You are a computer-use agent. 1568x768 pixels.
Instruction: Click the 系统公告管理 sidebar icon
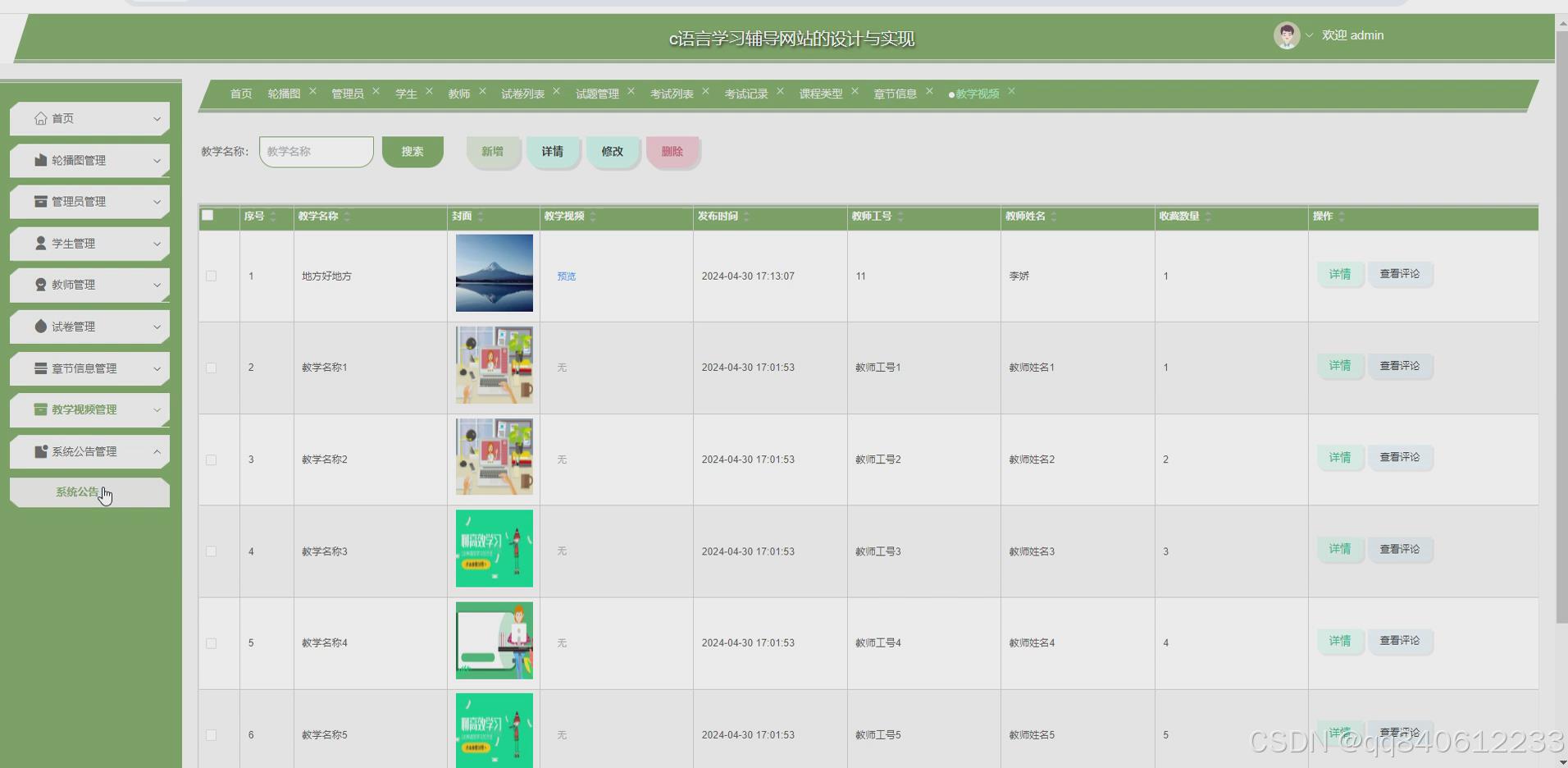click(39, 451)
